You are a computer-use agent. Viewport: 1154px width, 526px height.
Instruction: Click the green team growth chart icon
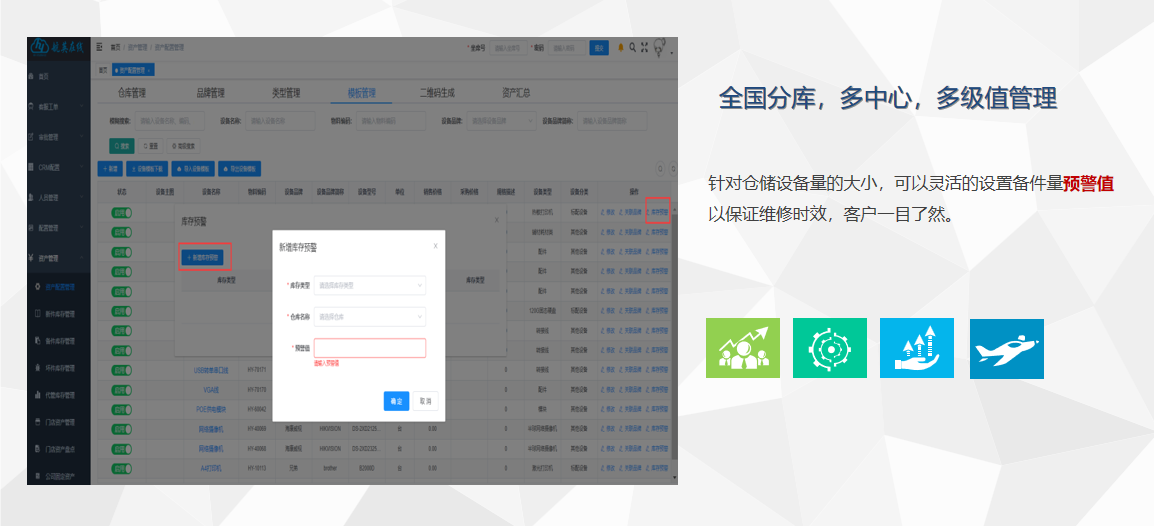click(x=742, y=348)
